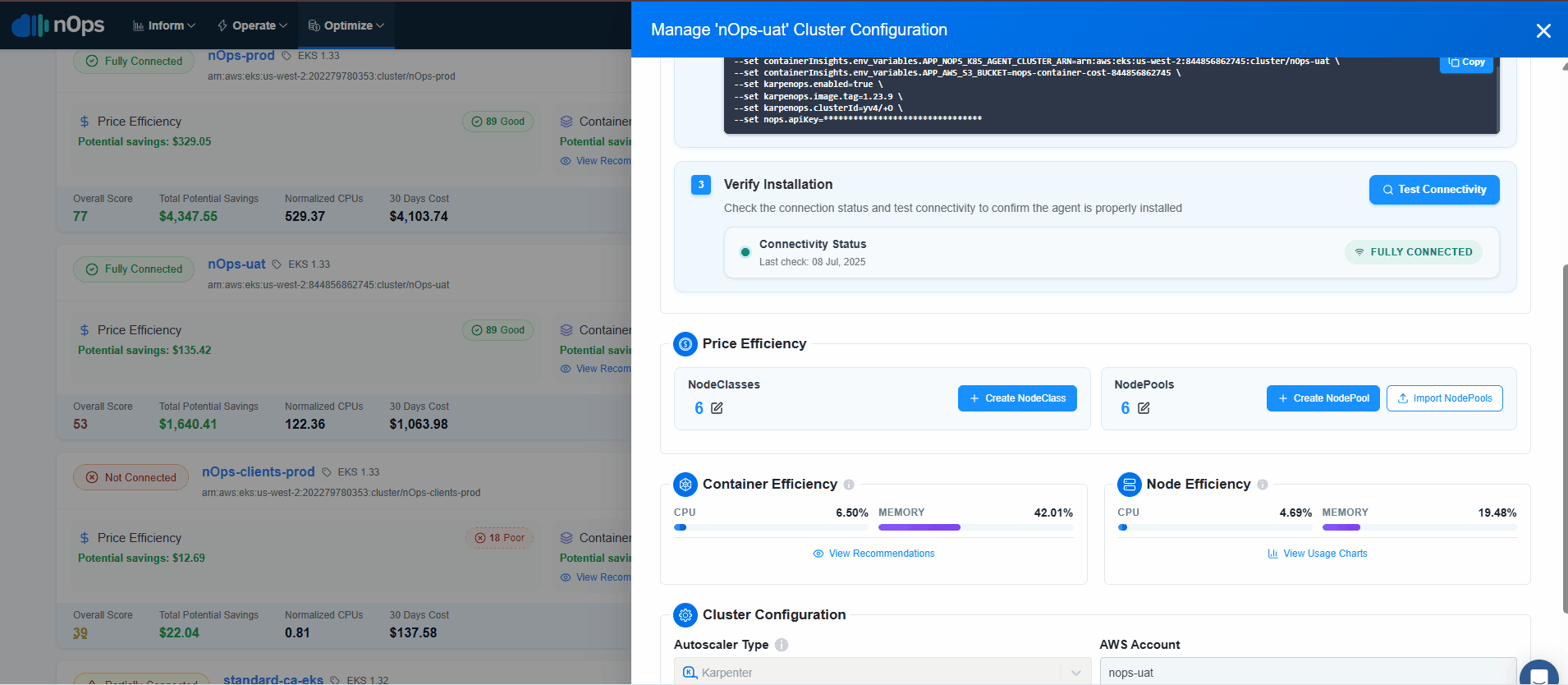1568x685 pixels.
Task: Click the "529.37" Normalized CPUs value
Action: click(305, 217)
